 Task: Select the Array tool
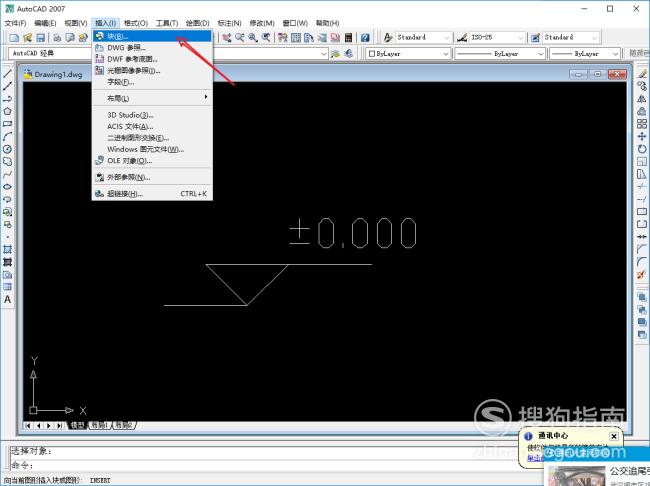click(642, 124)
